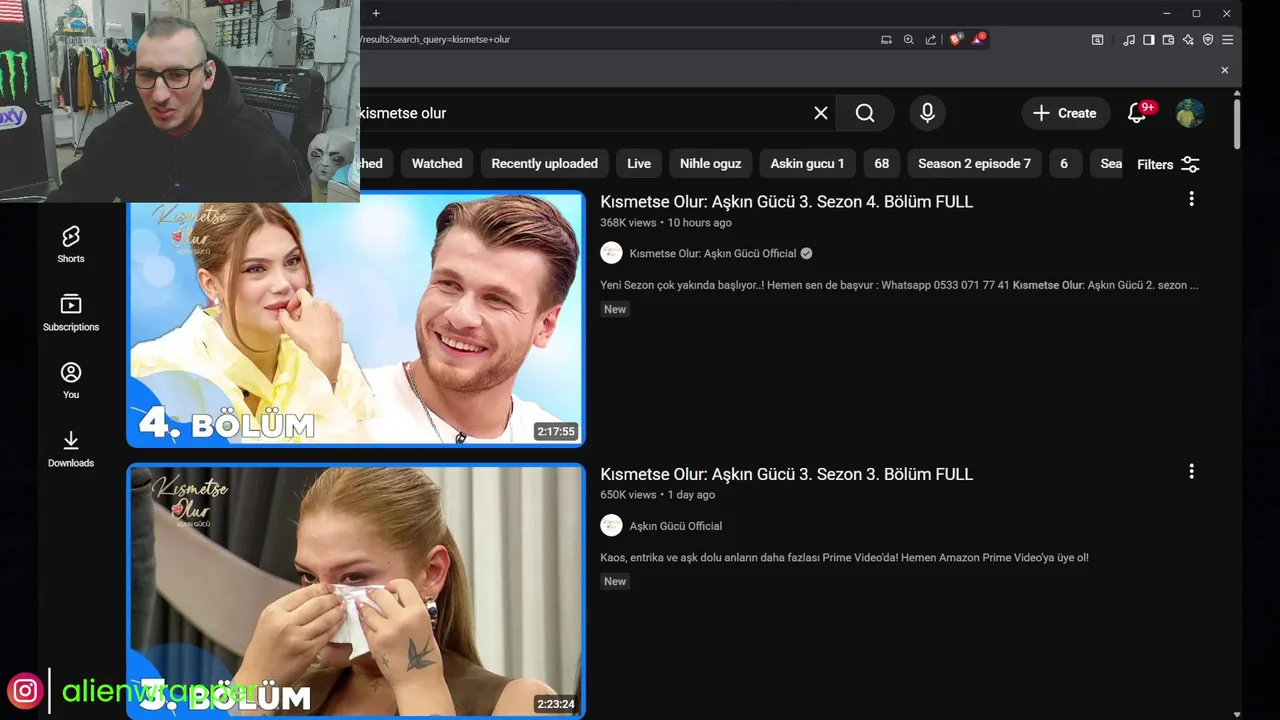The height and width of the screenshot is (720, 1280).
Task: Click New badge under 4. Bölüm video
Action: tap(615, 309)
